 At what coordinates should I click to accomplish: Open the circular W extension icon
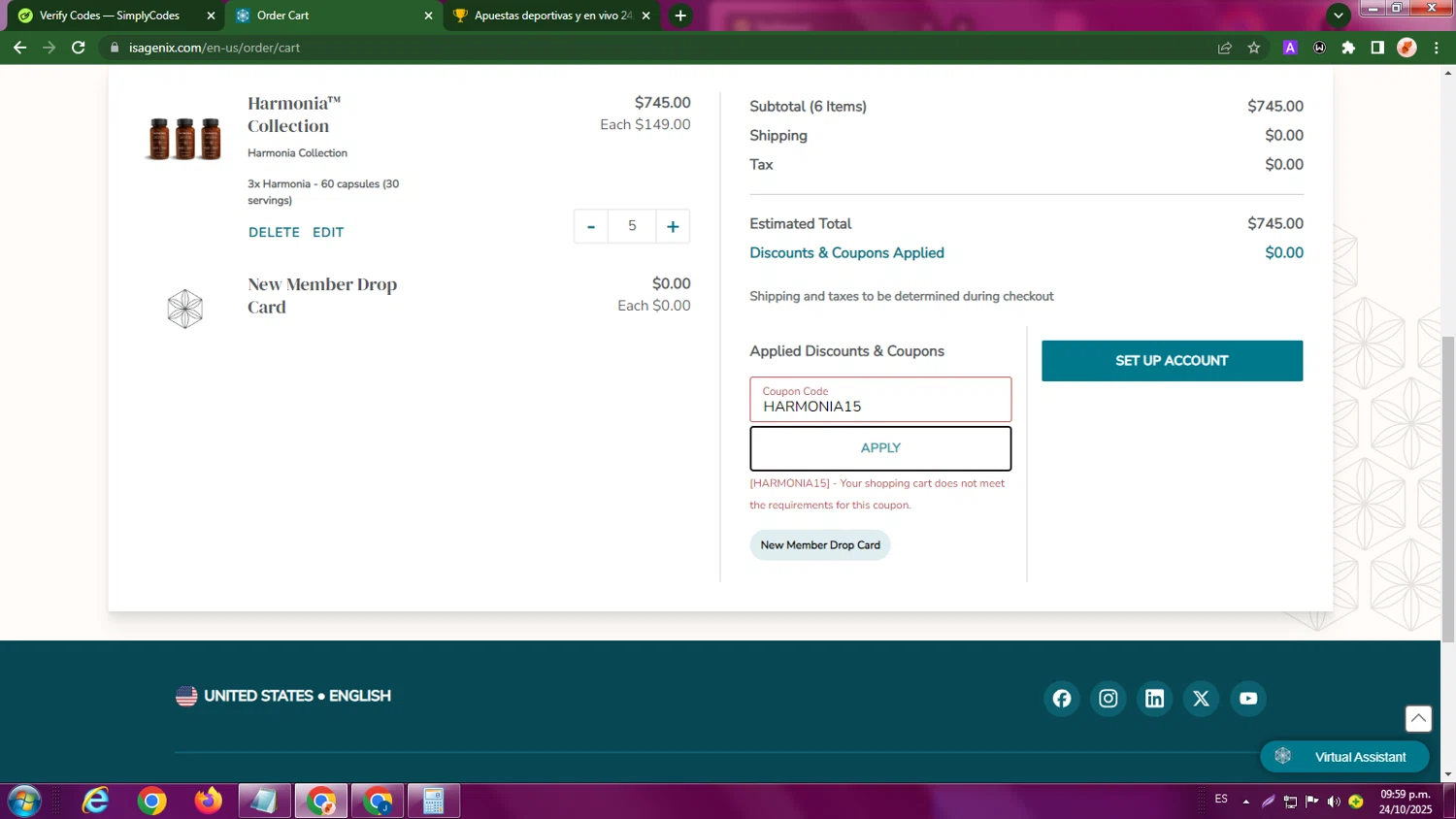[x=1319, y=48]
